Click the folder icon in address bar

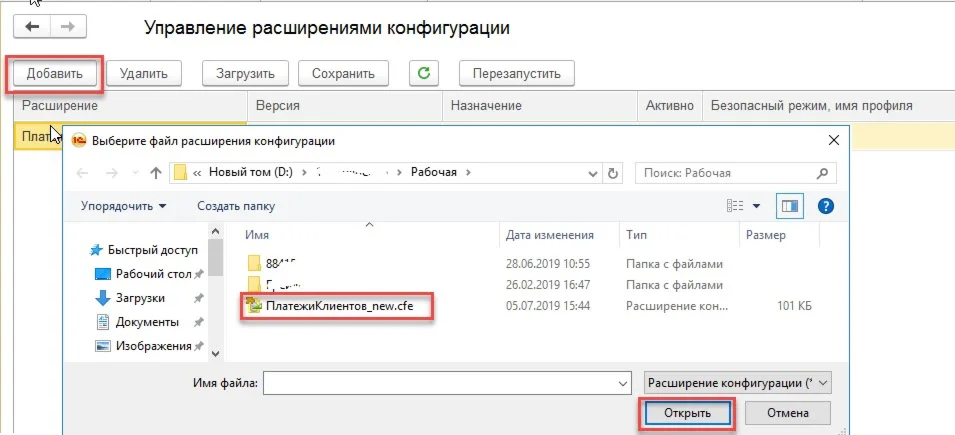click(180, 172)
